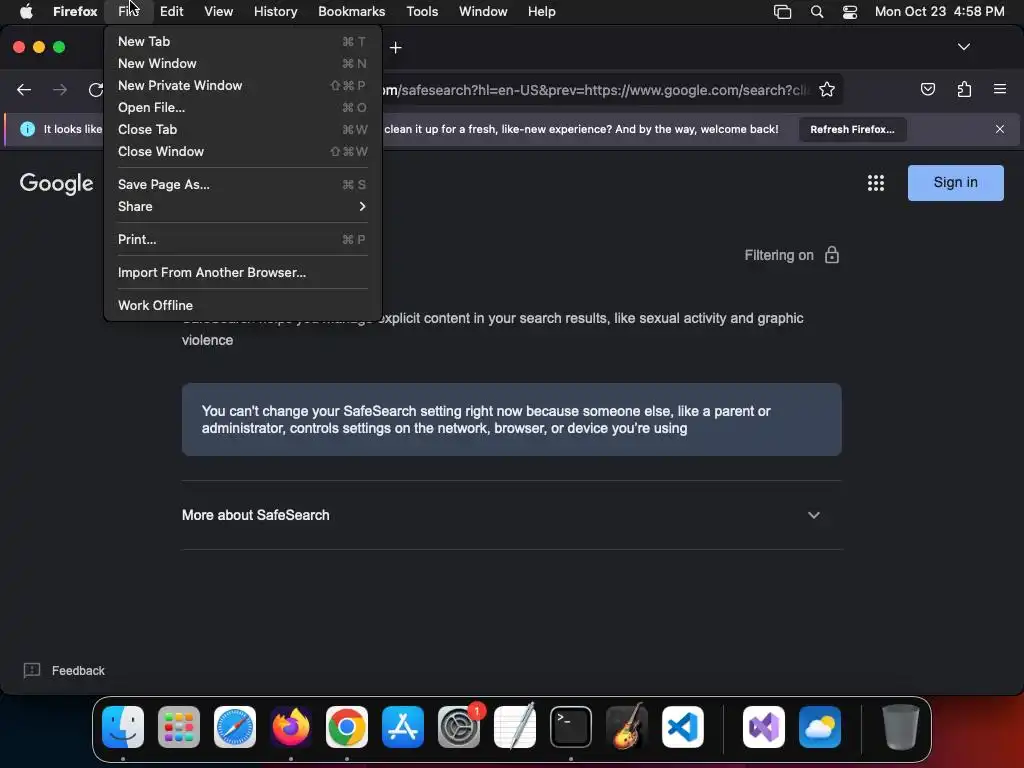Viewport: 1024px width, 768px height.
Task: Click the URL address bar field
Action: point(594,89)
